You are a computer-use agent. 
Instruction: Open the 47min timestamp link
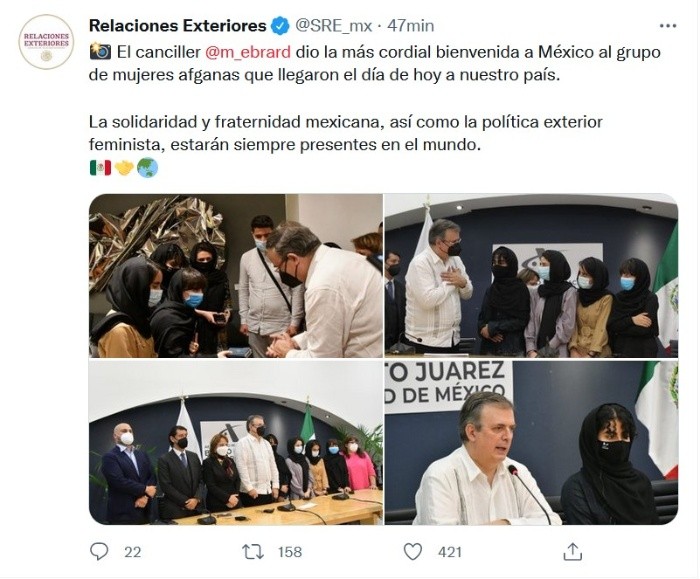[x=411, y=26]
